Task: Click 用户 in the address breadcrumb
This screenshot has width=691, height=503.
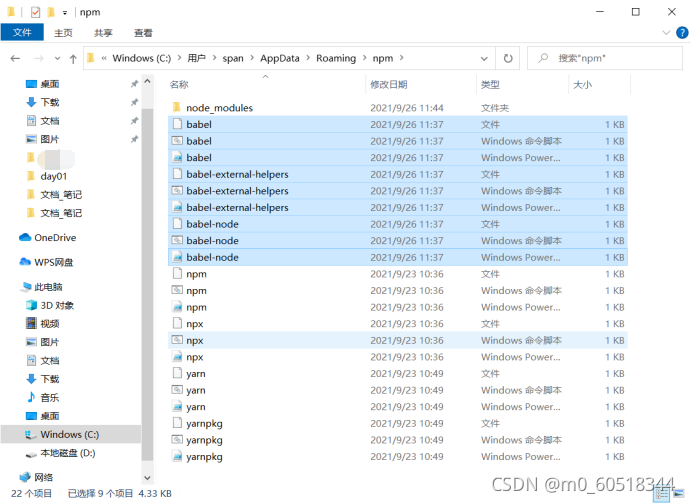Action: [x=197, y=58]
